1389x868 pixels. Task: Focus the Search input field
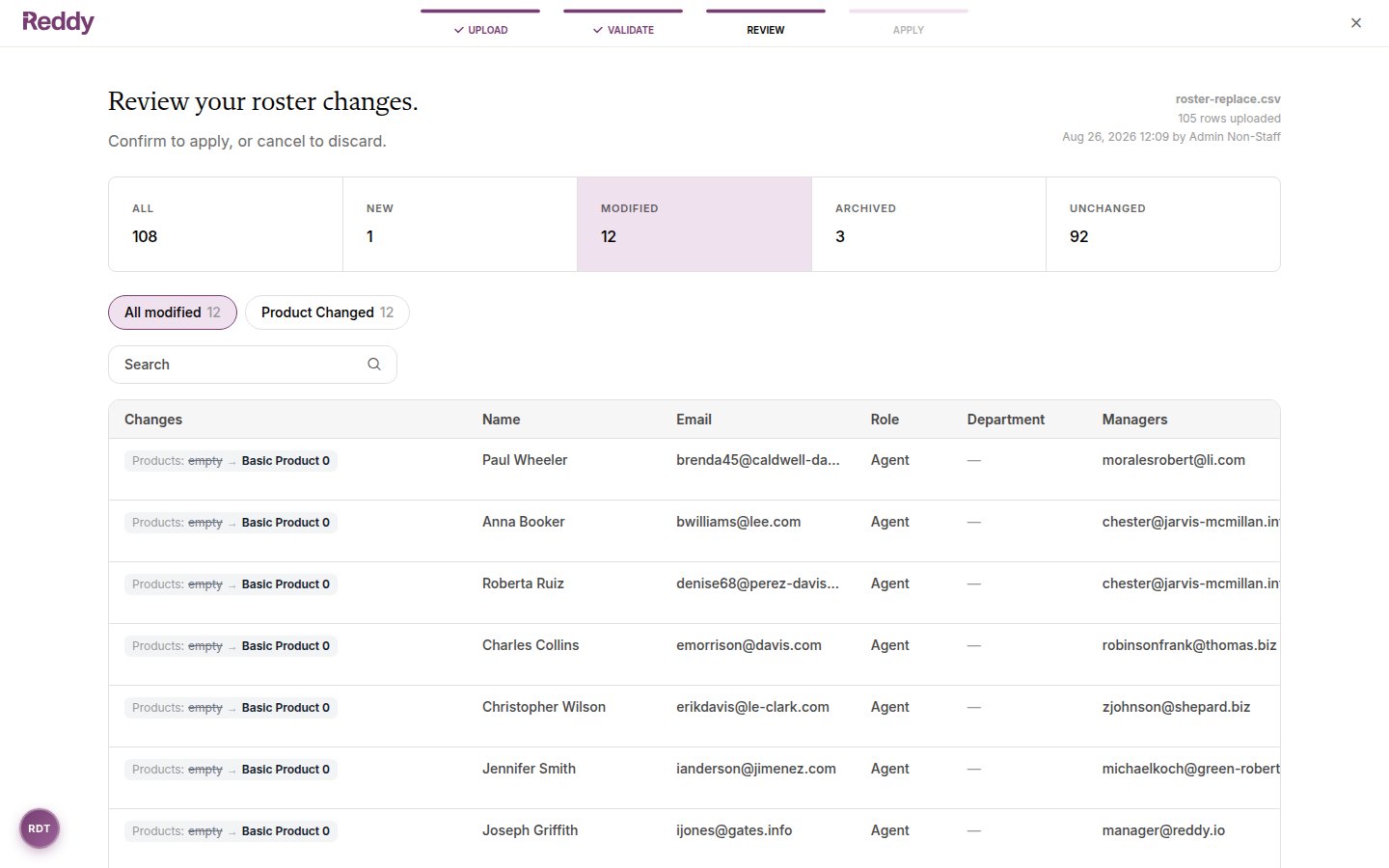(253, 365)
